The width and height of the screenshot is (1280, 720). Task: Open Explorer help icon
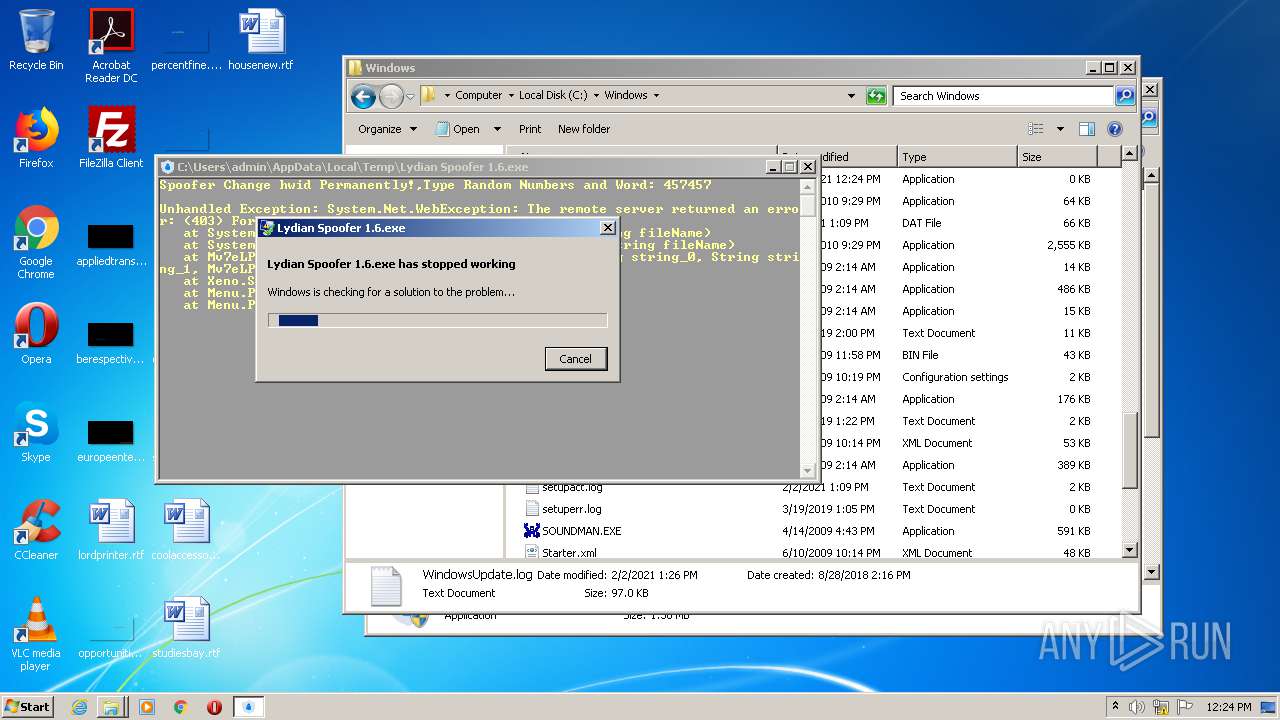1115,129
